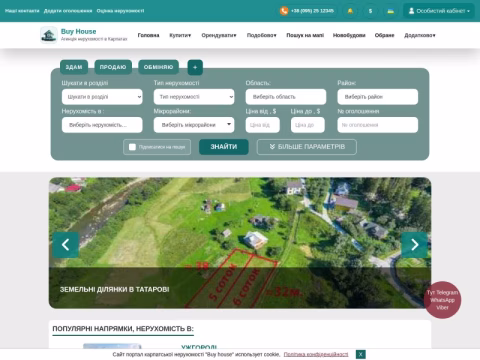Click the Ціна від price field
Viewport: 480px width, 360px height.
pos(263,125)
